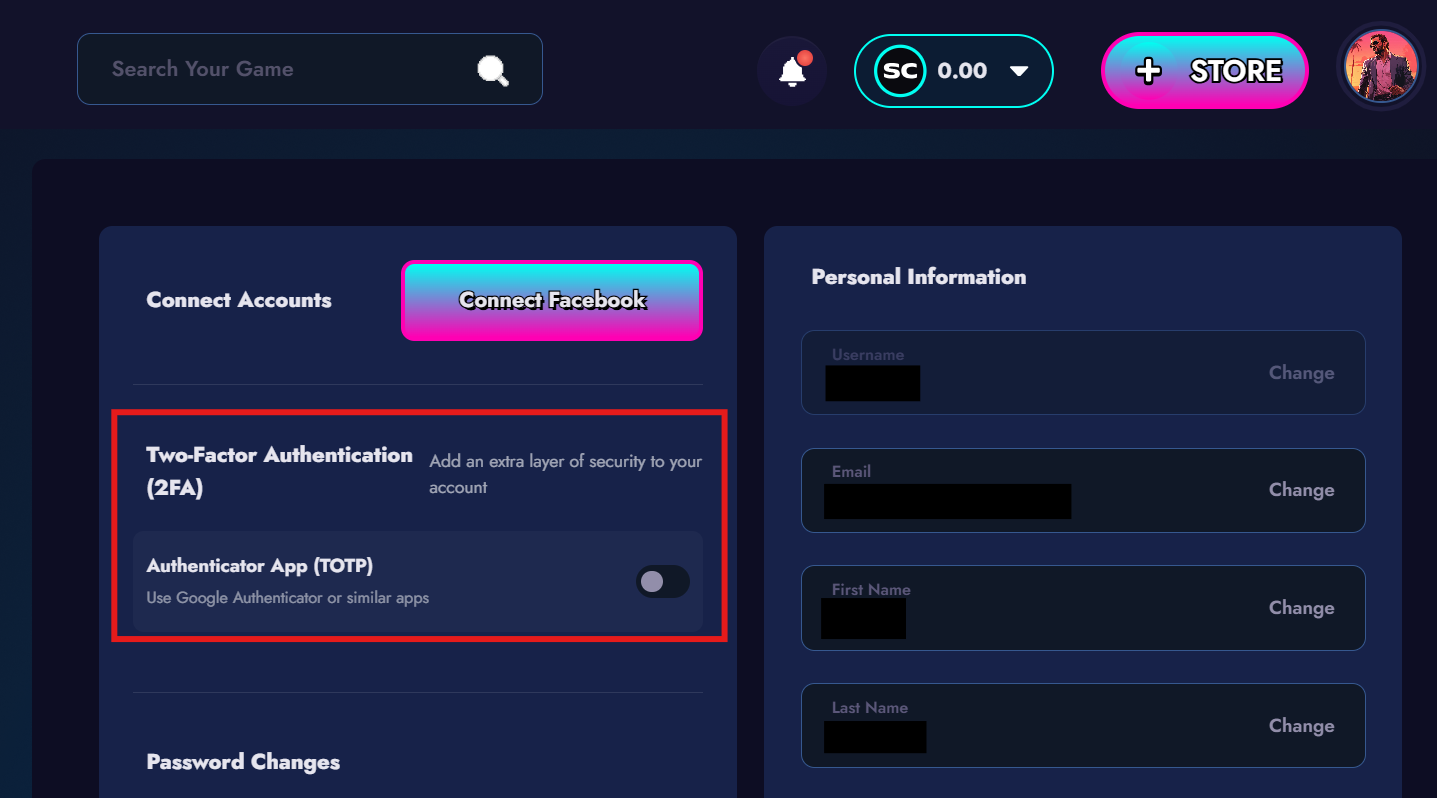Click Change next to Last Name
The height and width of the screenshot is (798, 1437).
click(1301, 726)
